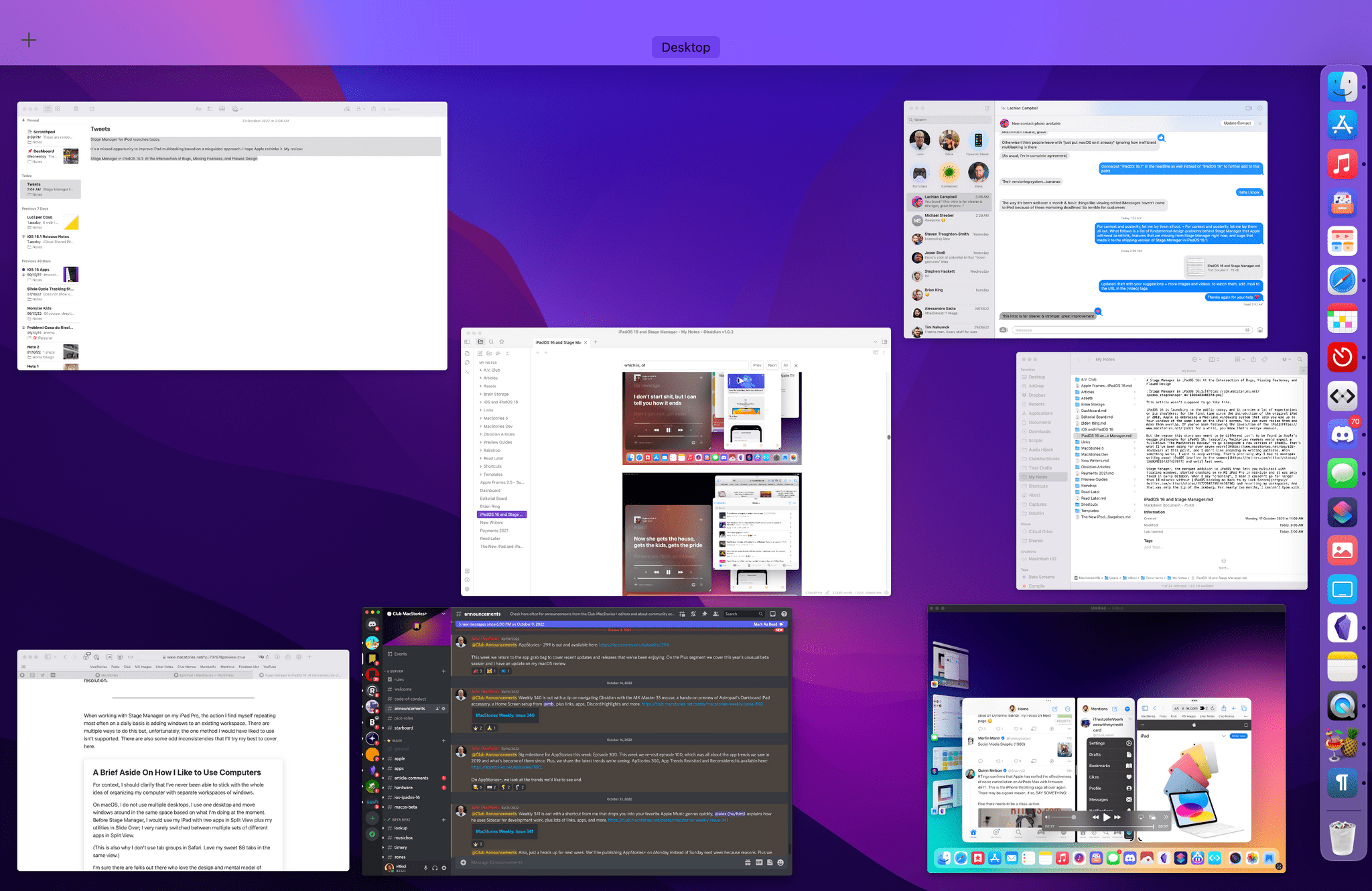1372x891 pixels.
Task: Open Finder action menu dropdown
Action: coord(1196,359)
